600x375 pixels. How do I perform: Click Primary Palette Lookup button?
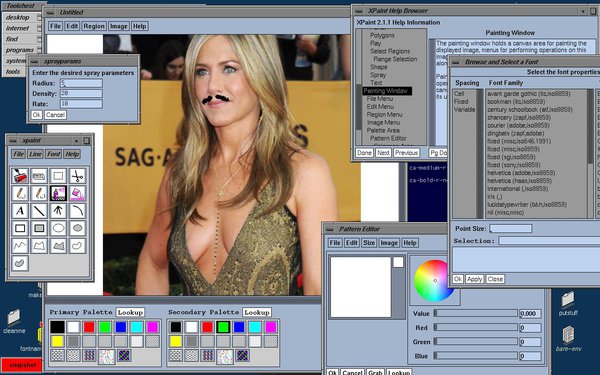click(x=130, y=312)
